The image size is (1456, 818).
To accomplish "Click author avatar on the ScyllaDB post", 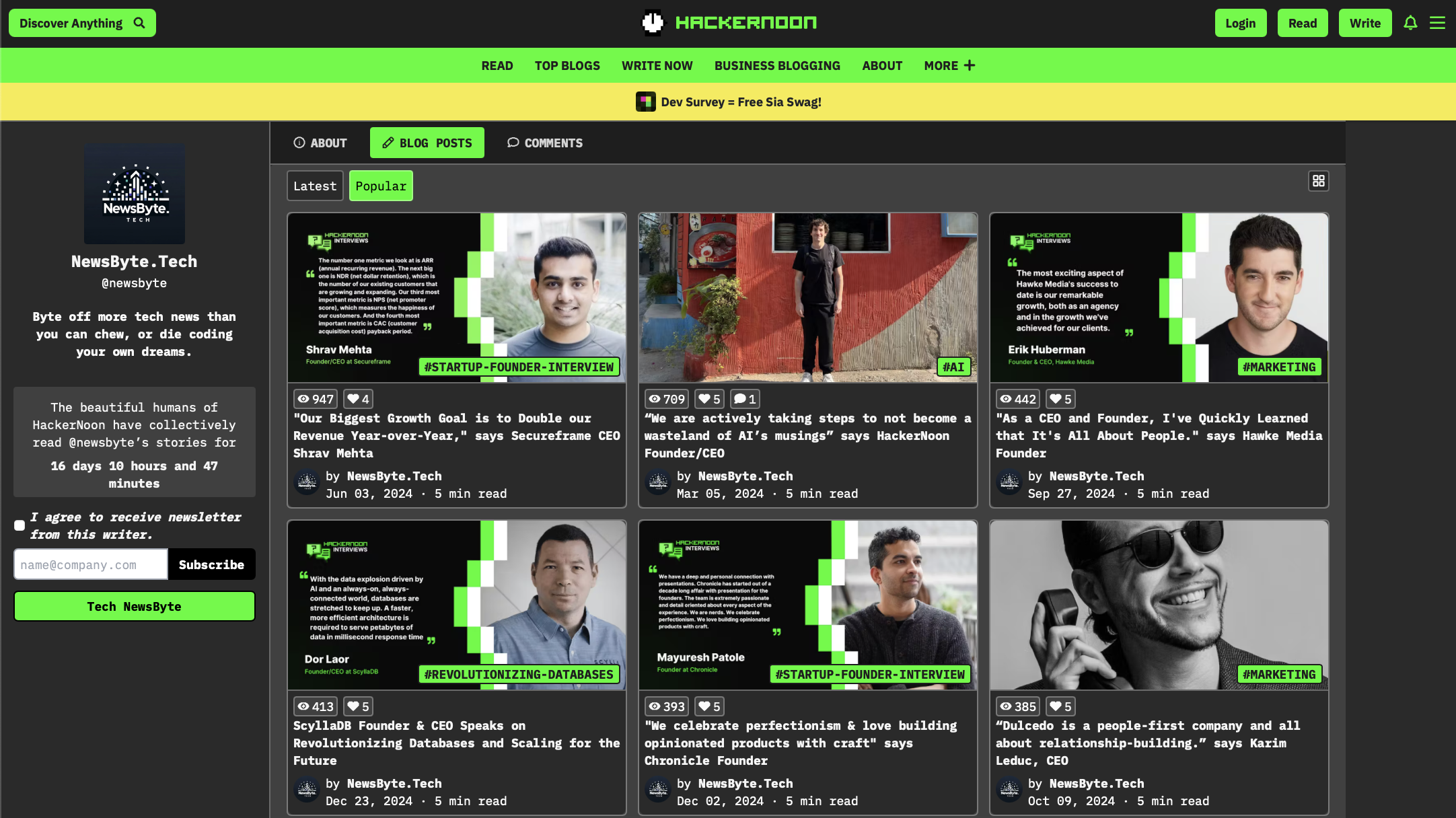I will tap(307, 789).
